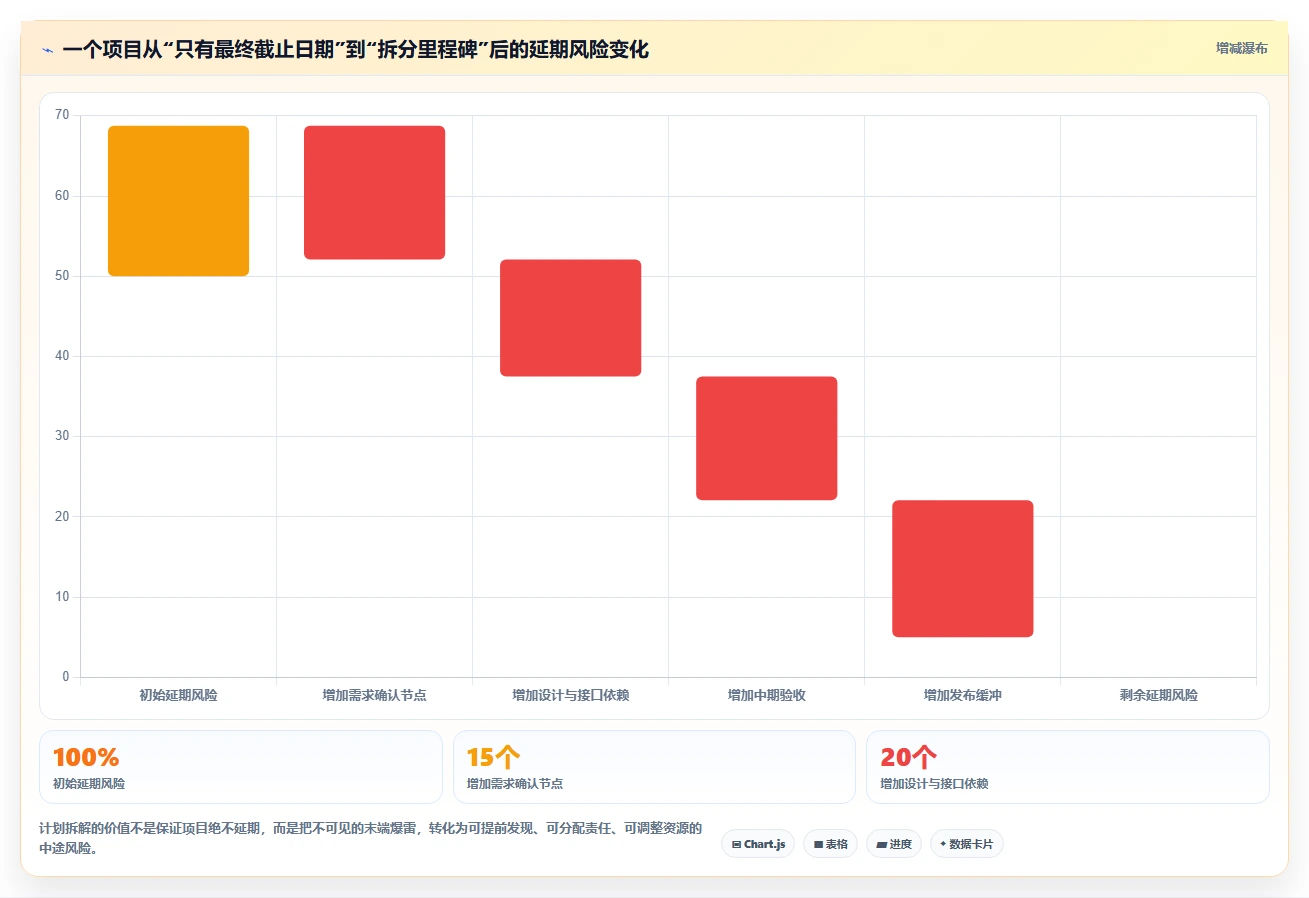Viewport: 1309px width, 898px height.
Task: Click the 增减瀑布 label in the header
Action: click(x=1241, y=48)
